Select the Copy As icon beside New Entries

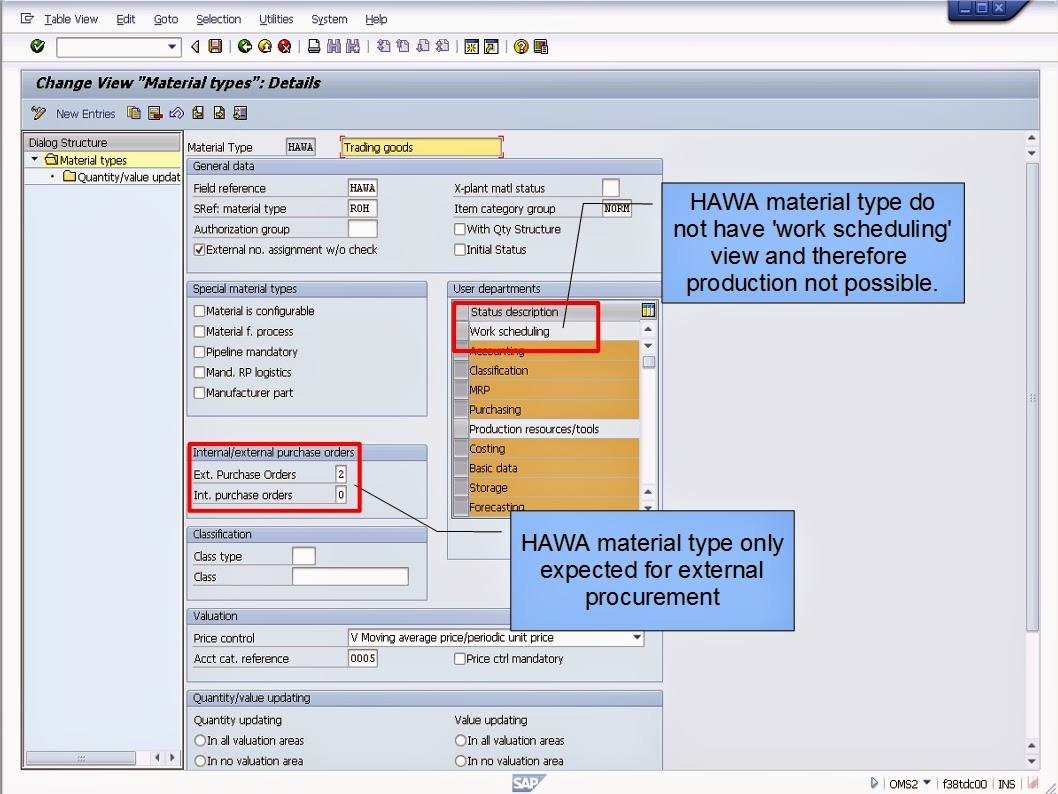click(x=133, y=113)
